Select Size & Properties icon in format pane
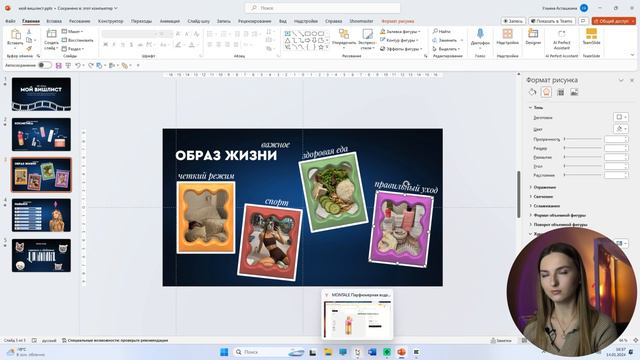This screenshot has width=640, height=360. pos(560,93)
